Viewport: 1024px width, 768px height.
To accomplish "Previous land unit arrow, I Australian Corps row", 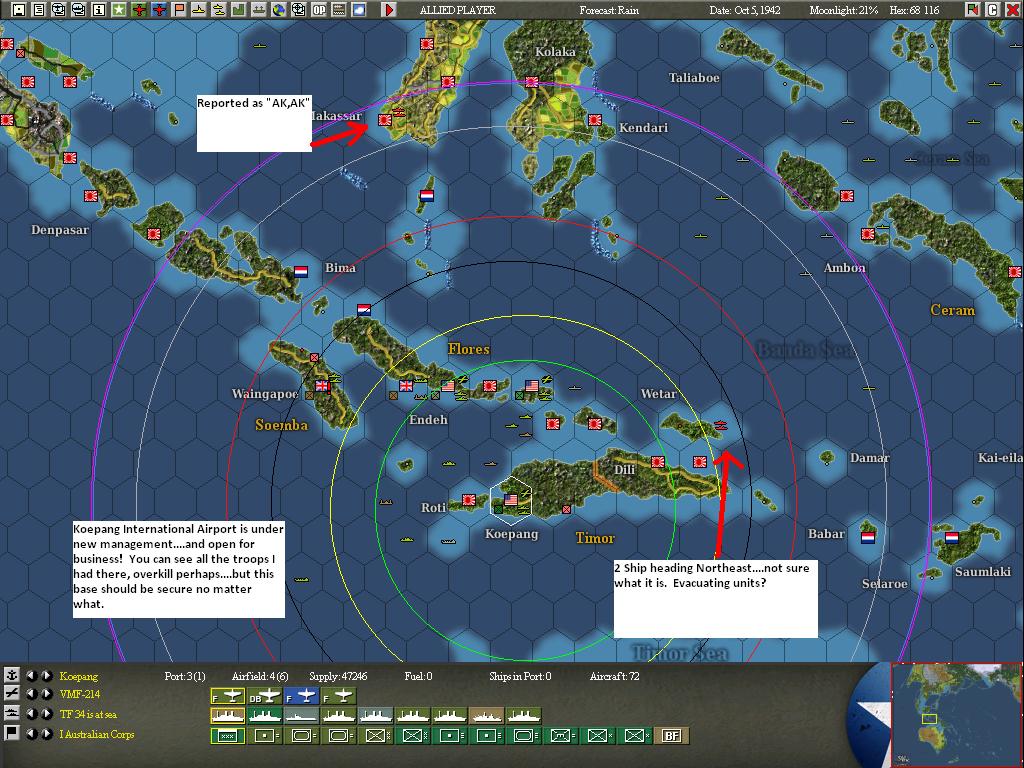I will click(31, 733).
